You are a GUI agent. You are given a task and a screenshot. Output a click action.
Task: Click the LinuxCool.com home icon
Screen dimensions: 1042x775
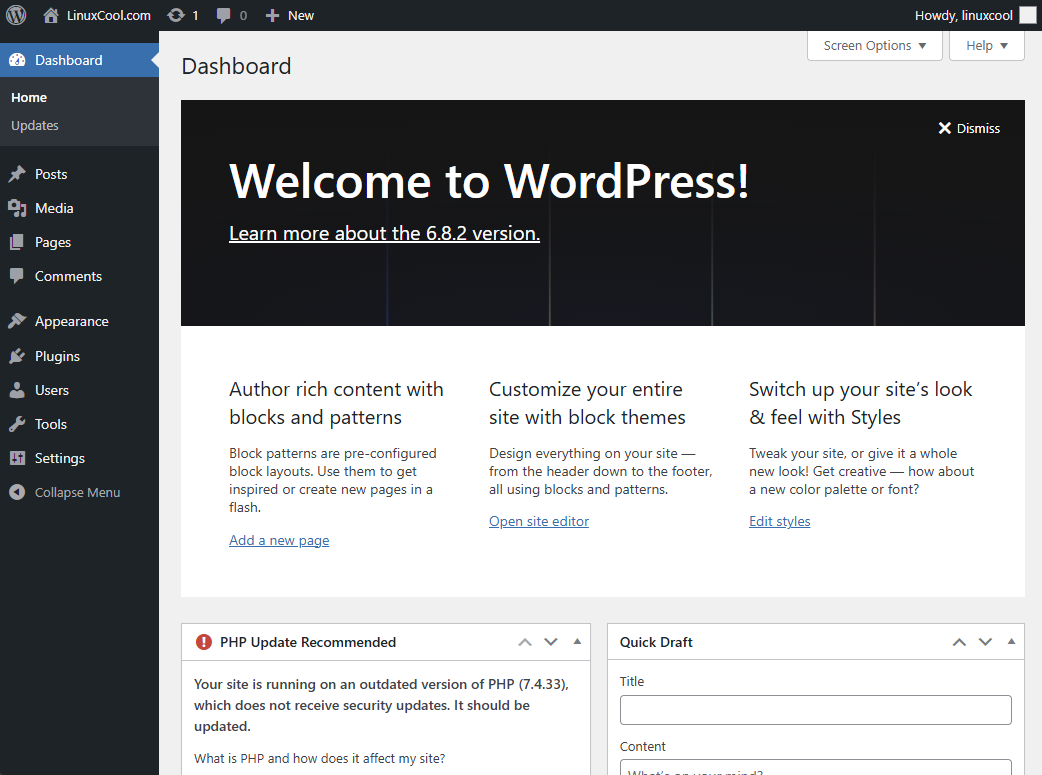51,15
